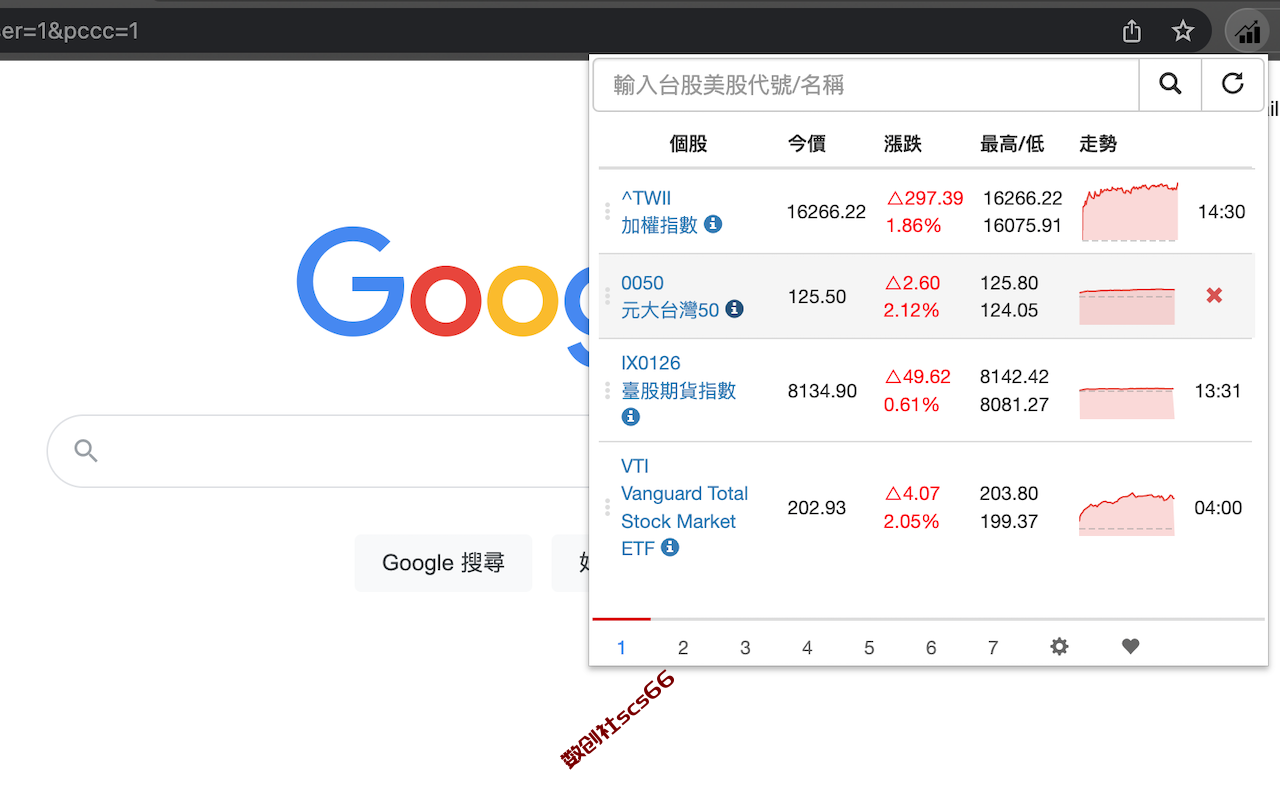View the VTI trend chart thumbnail
Viewport: 1280px width, 800px height.
(1127, 514)
